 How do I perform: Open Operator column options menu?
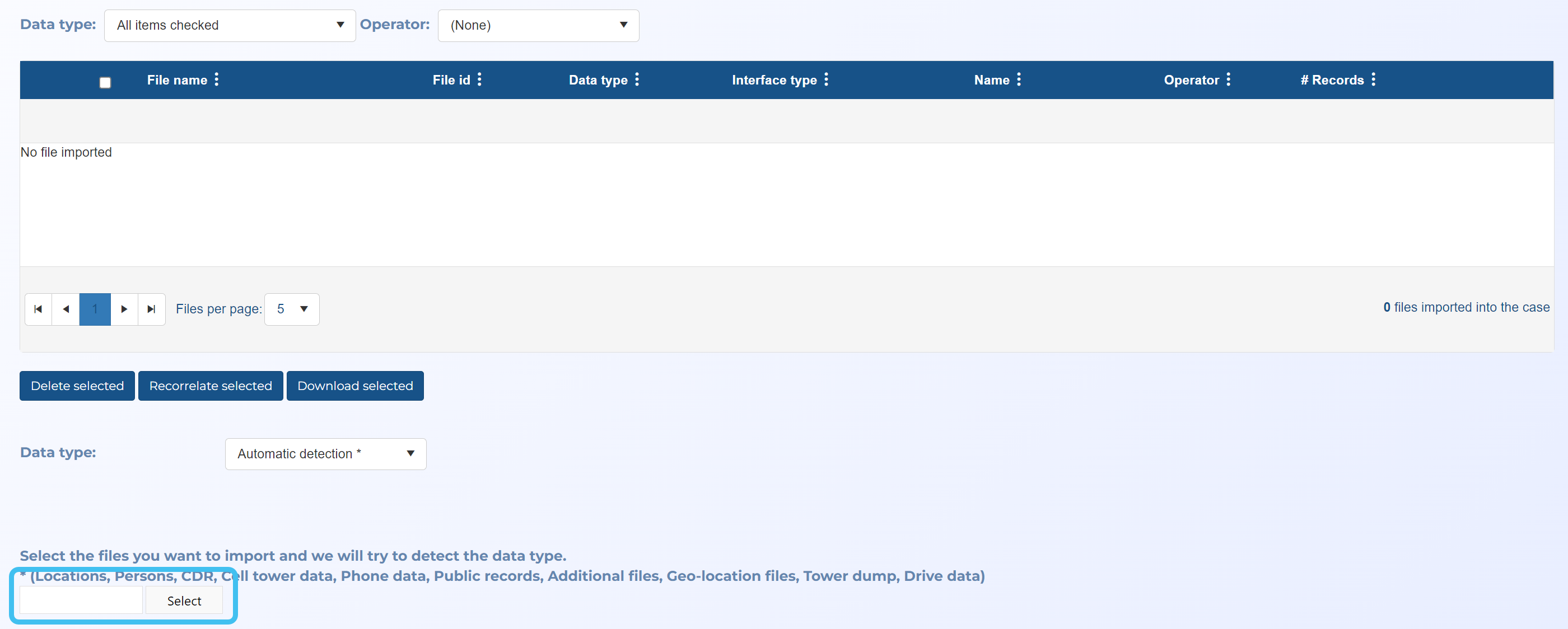pos(1228,79)
